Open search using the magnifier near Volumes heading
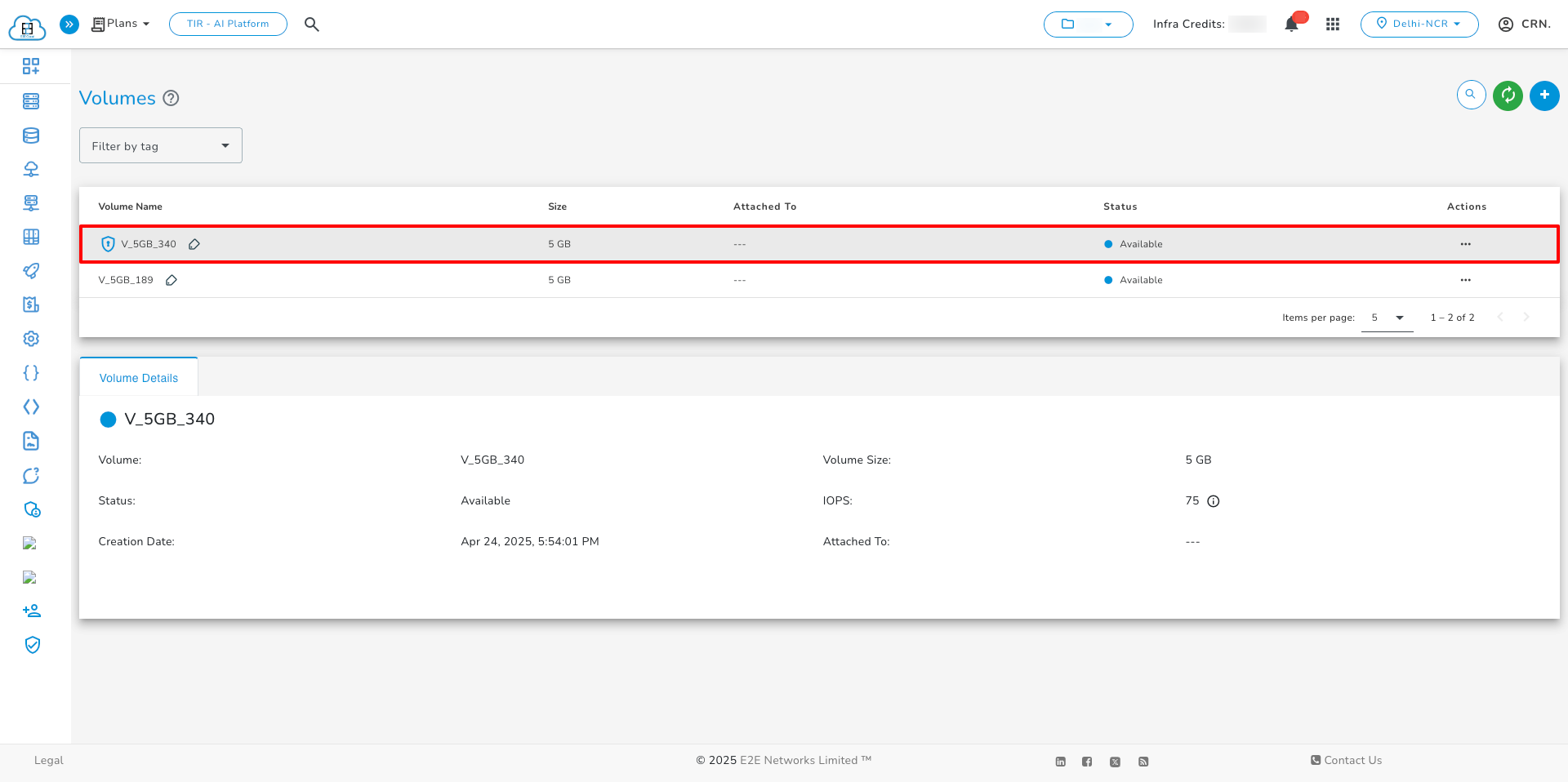 click(x=1471, y=95)
